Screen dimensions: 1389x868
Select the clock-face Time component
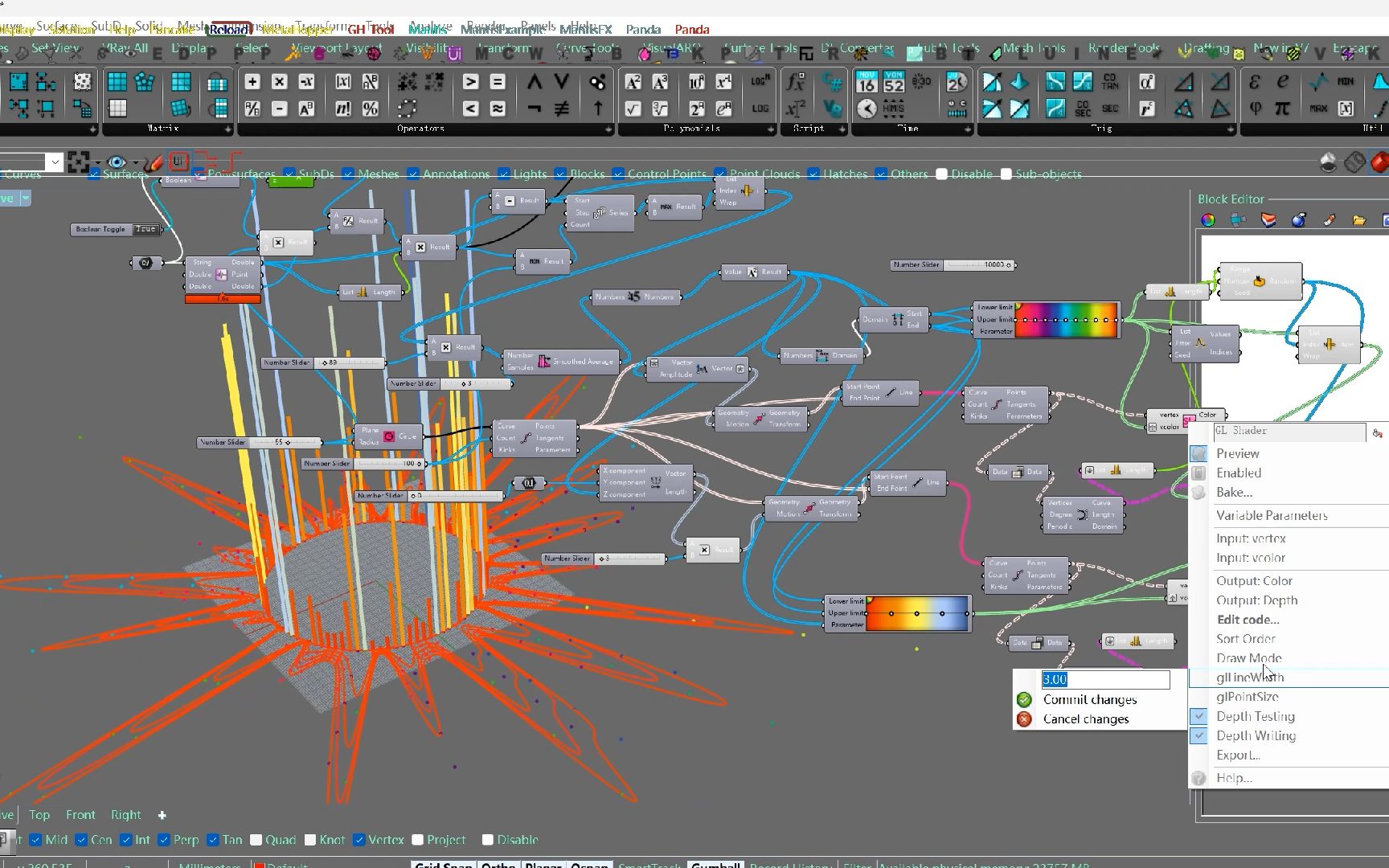(867, 108)
